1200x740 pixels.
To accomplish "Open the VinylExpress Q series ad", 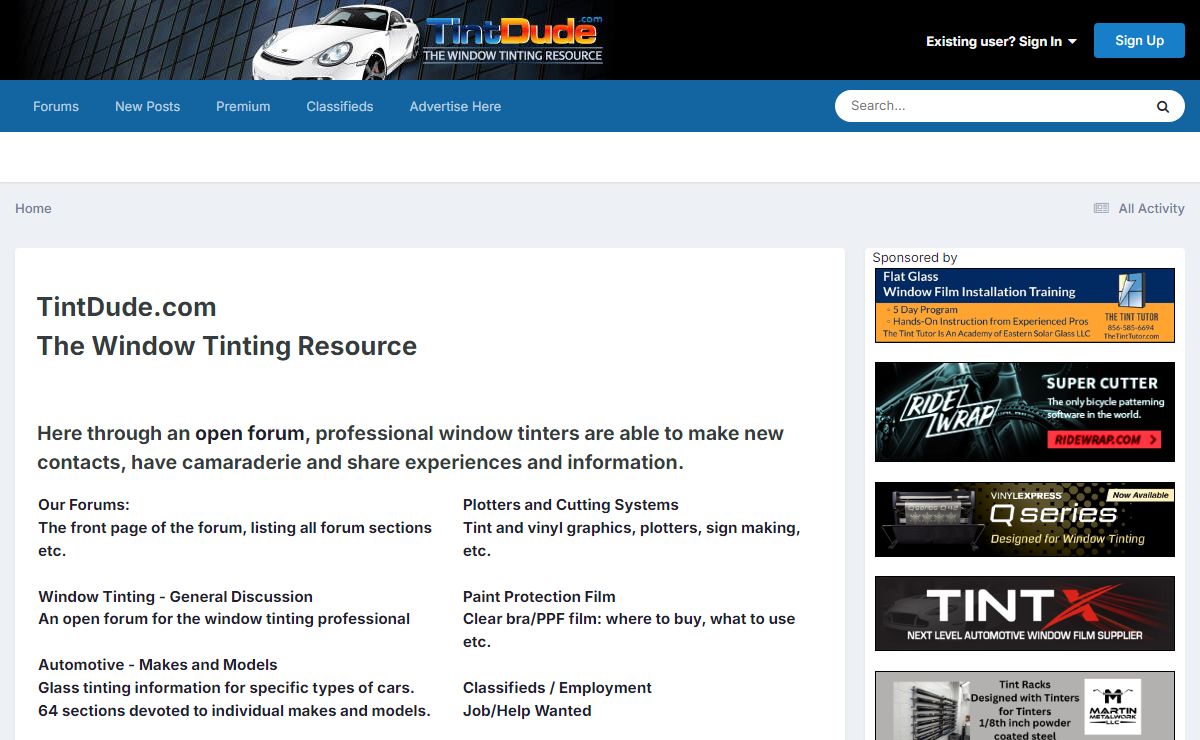I will coord(1025,519).
